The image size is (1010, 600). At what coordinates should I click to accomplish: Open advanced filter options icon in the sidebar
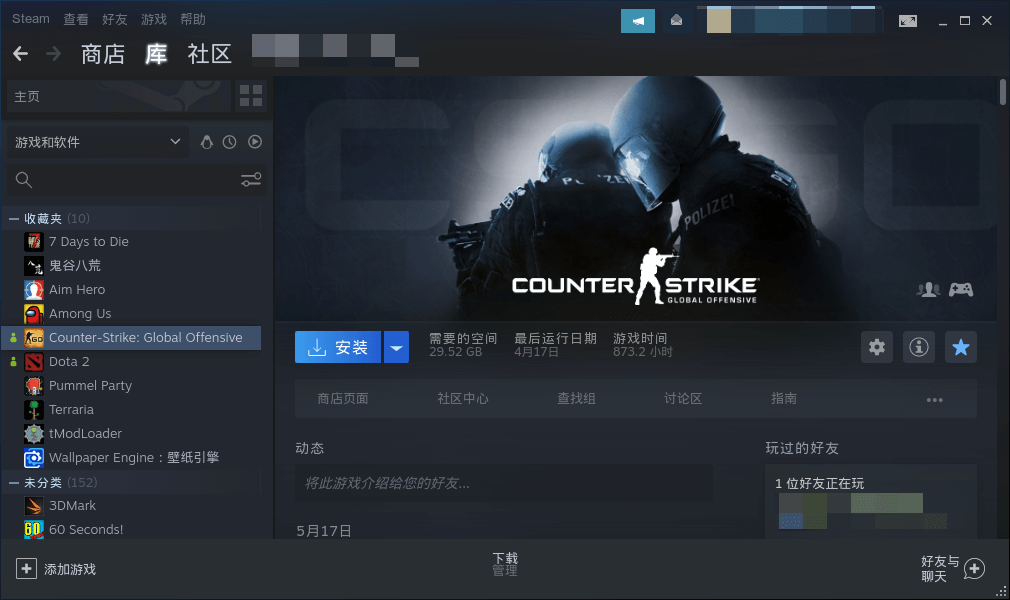[x=250, y=180]
